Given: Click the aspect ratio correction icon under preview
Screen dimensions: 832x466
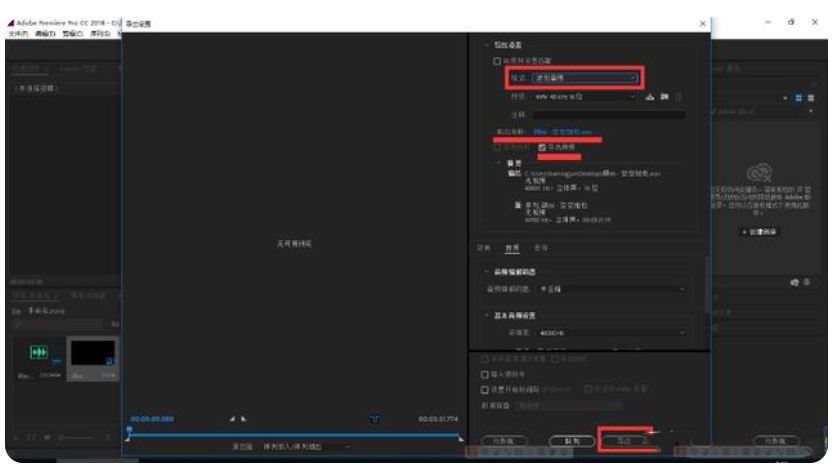Looking at the screenshot, I should coord(375,419).
